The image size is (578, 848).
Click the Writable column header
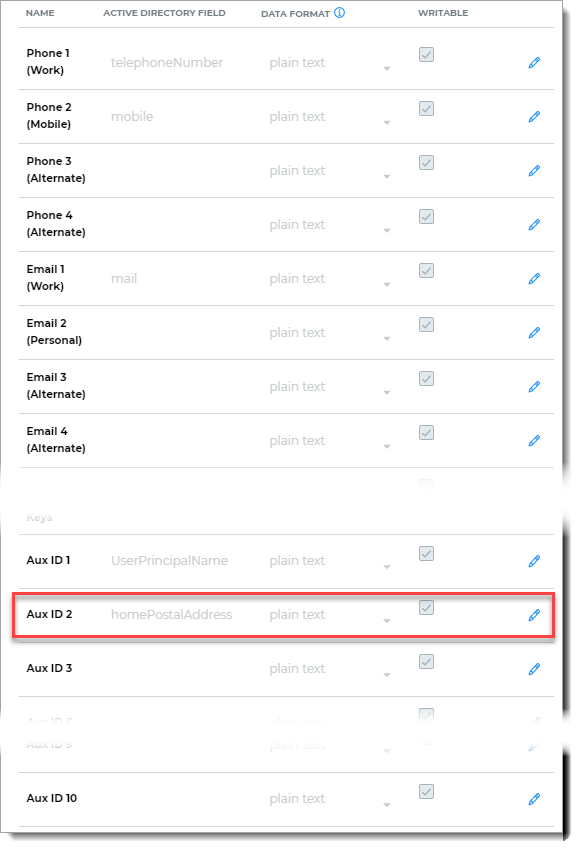[443, 13]
